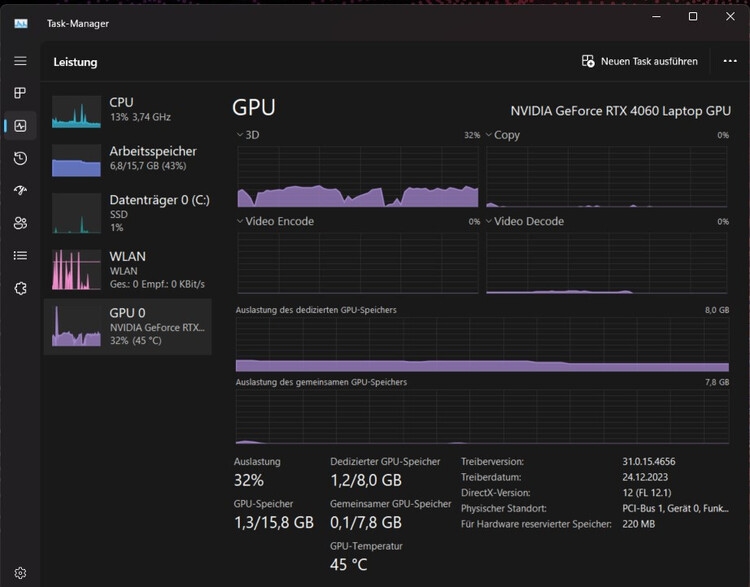Click NVIDIA GeForce RTX 4060 Laptop GPU title
Image resolution: width=750 pixels, height=587 pixels.
click(620, 111)
